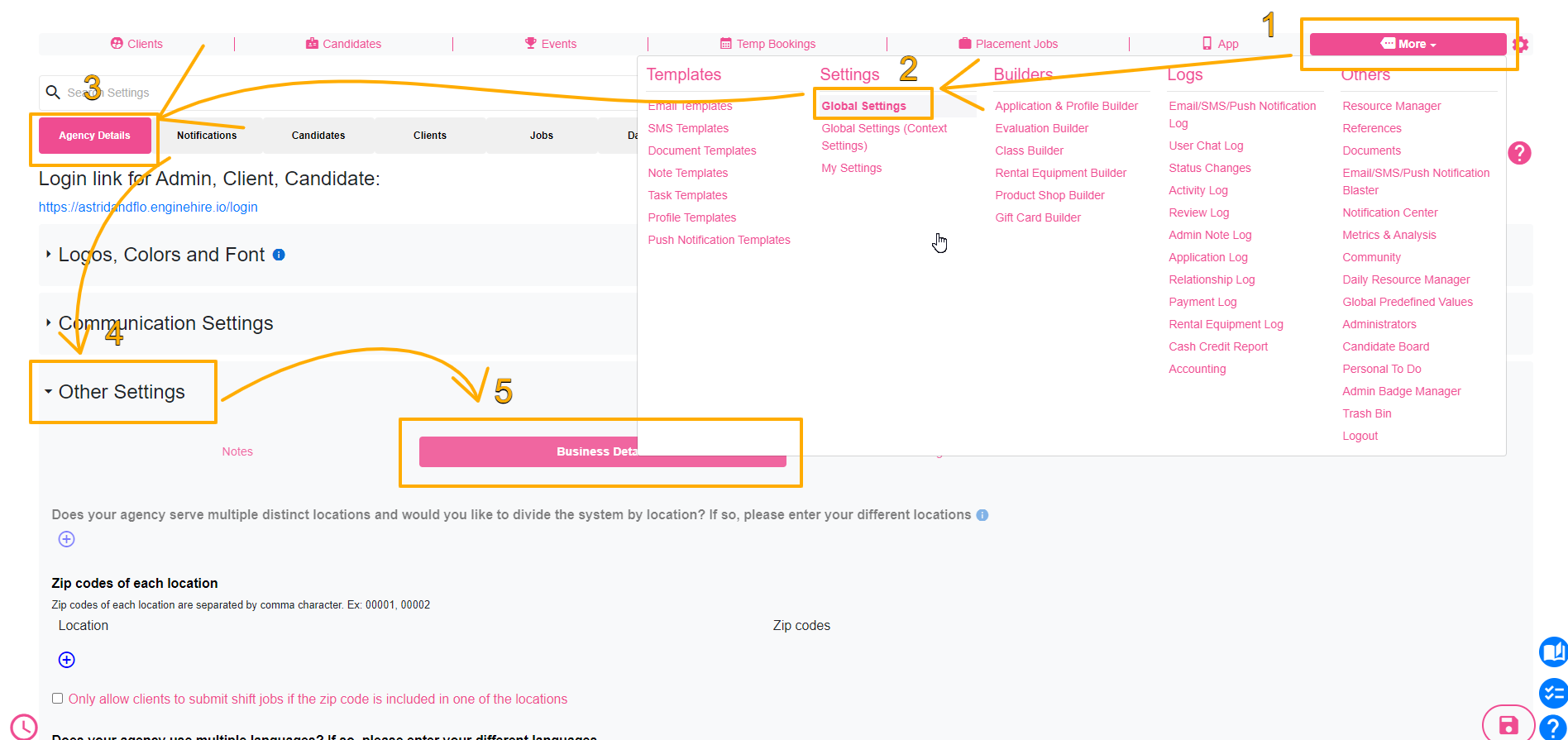The height and width of the screenshot is (740, 1568).
Task: Open the clock icon at bottom left
Action: 24,727
